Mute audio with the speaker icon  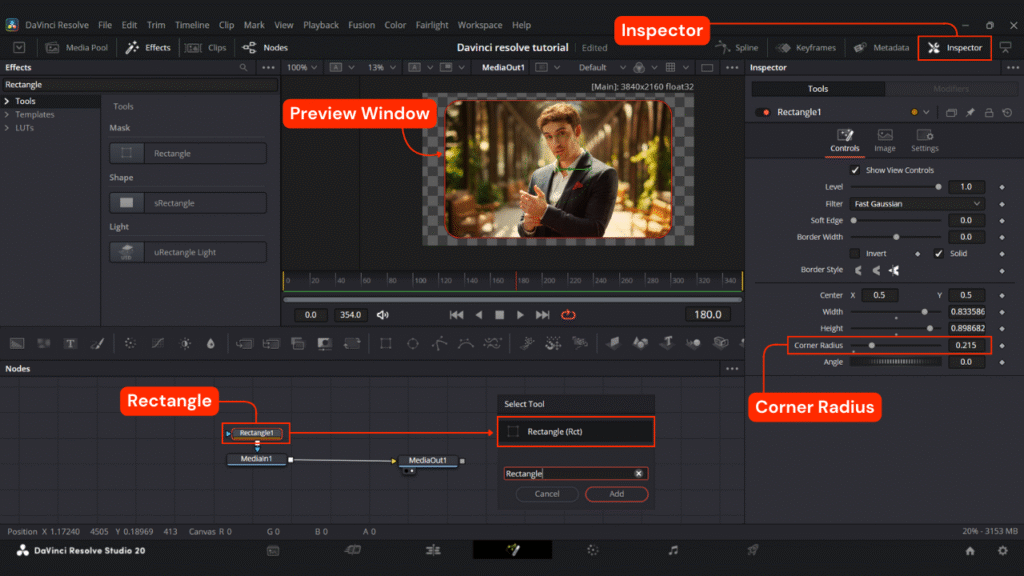tap(382, 315)
